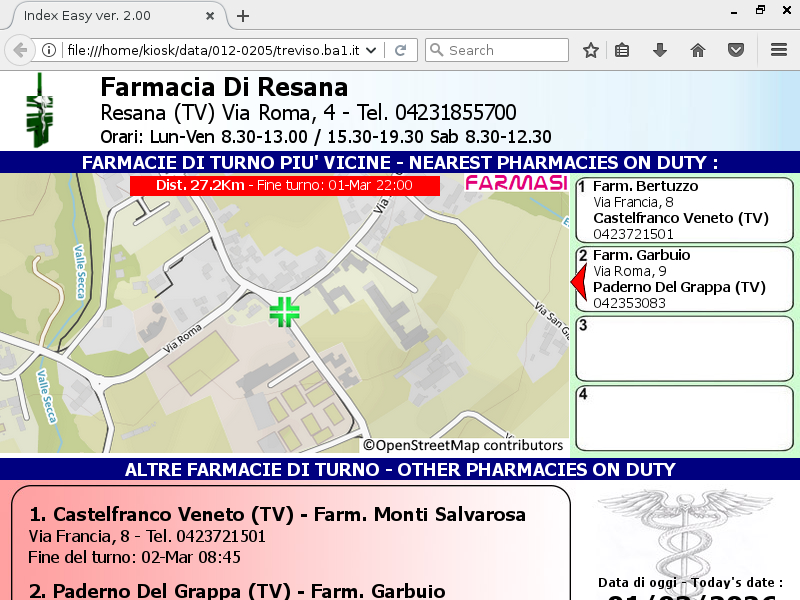Click the green pharmacy cross map marker

tap(284, 311)
